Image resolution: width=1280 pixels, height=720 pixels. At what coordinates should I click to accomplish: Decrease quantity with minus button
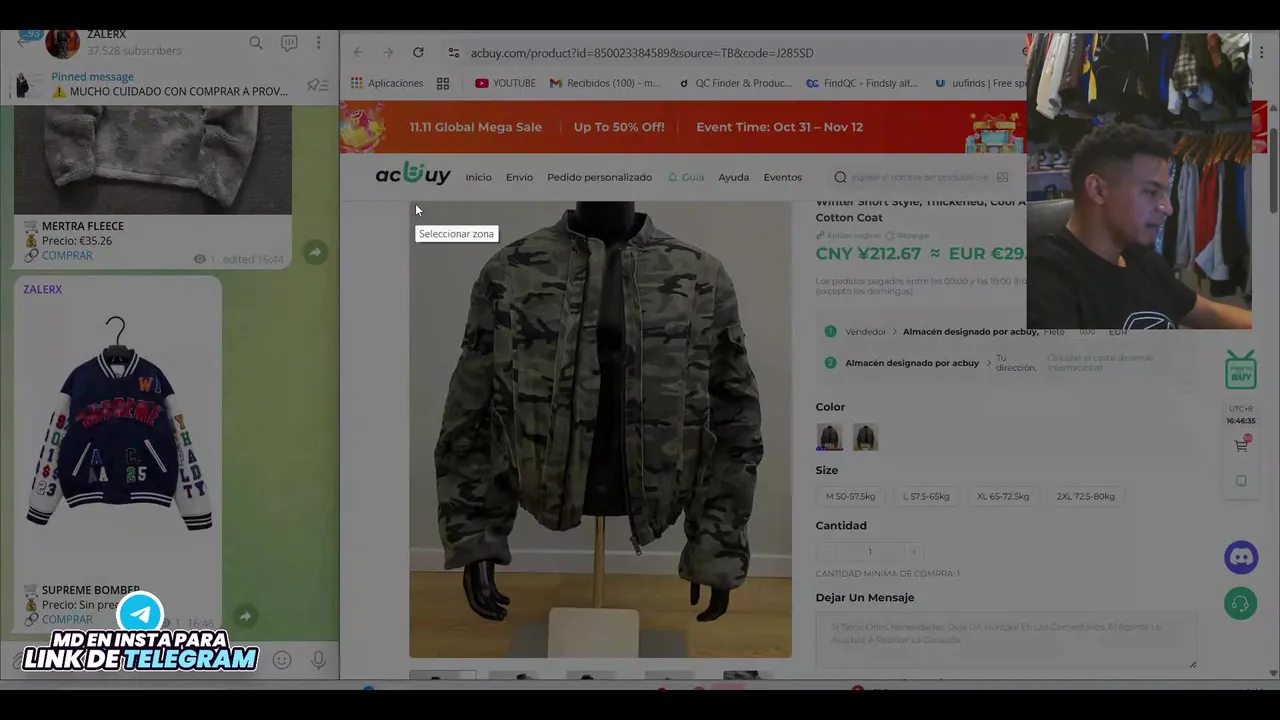pyautogui.click(x=827, y=552)
